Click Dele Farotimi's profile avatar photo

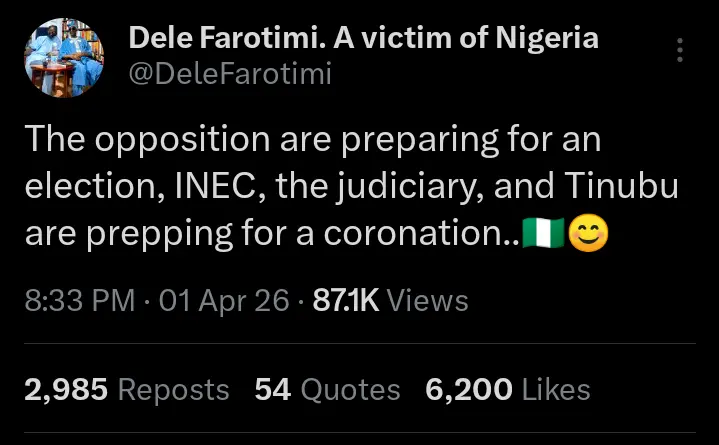click(59, 58)
